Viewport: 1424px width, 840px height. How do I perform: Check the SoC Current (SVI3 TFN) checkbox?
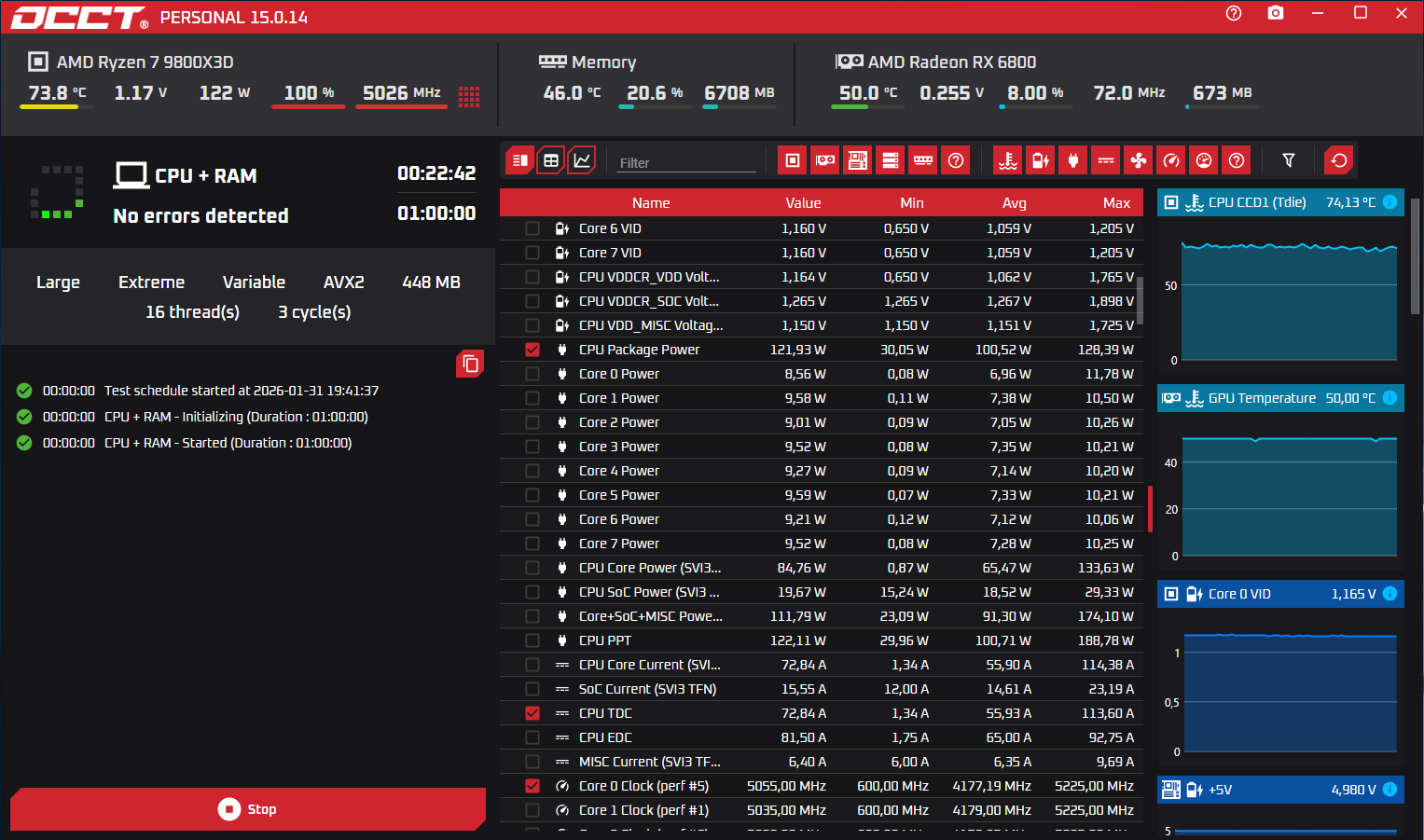[532, 689]
